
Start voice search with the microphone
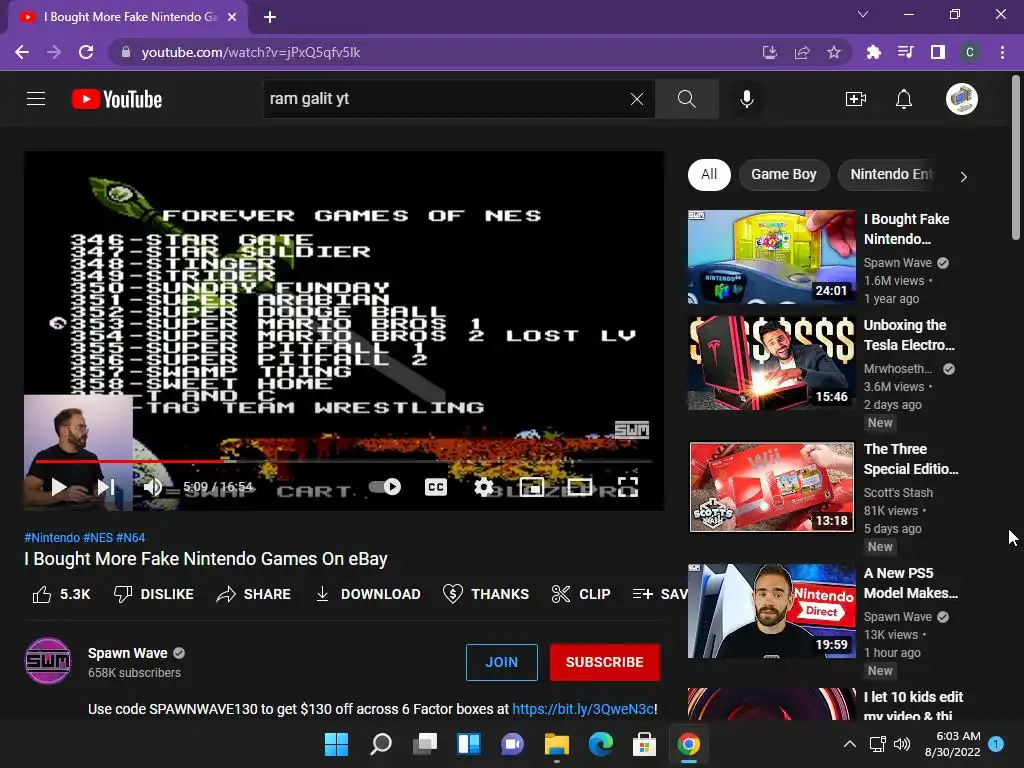coord(746,99)
